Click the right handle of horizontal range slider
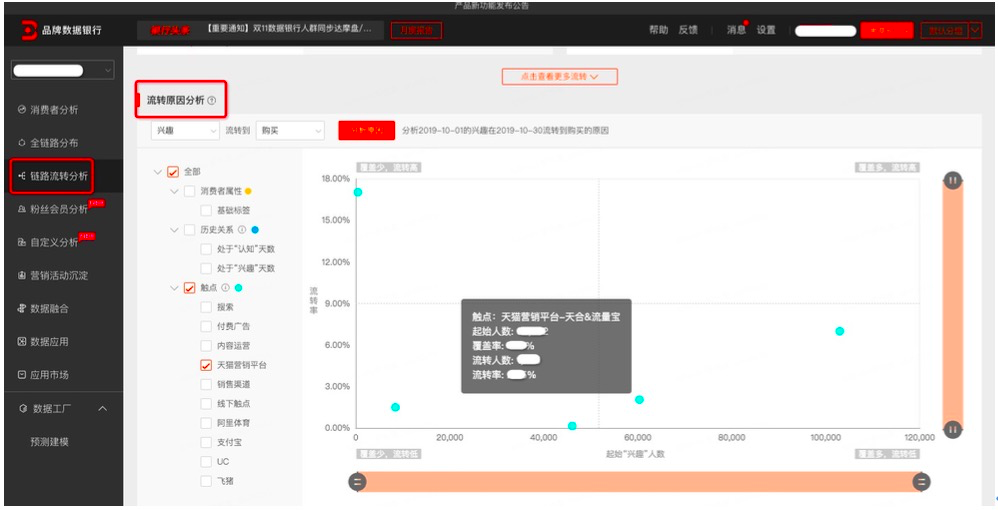 (922, 482)
